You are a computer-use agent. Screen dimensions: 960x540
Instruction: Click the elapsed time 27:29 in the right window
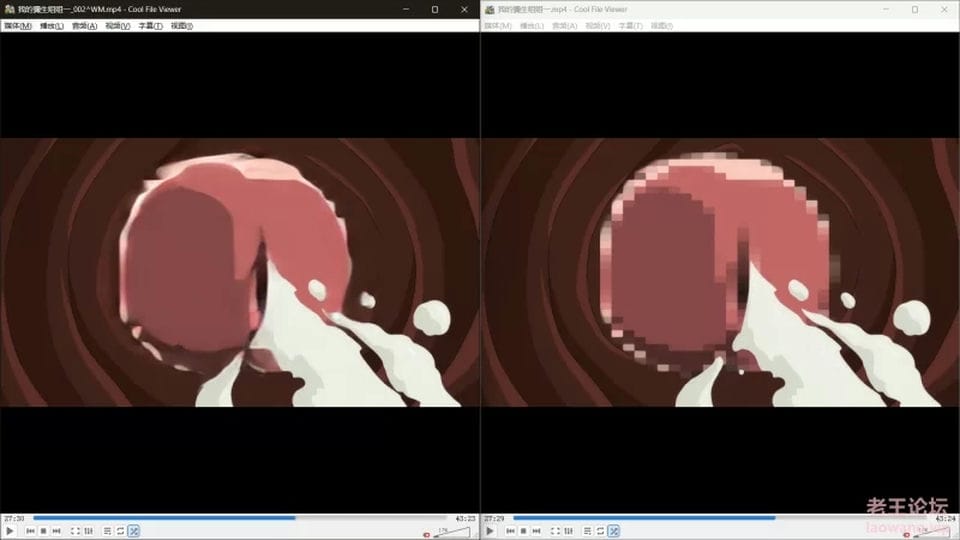(x=494, y=519)
